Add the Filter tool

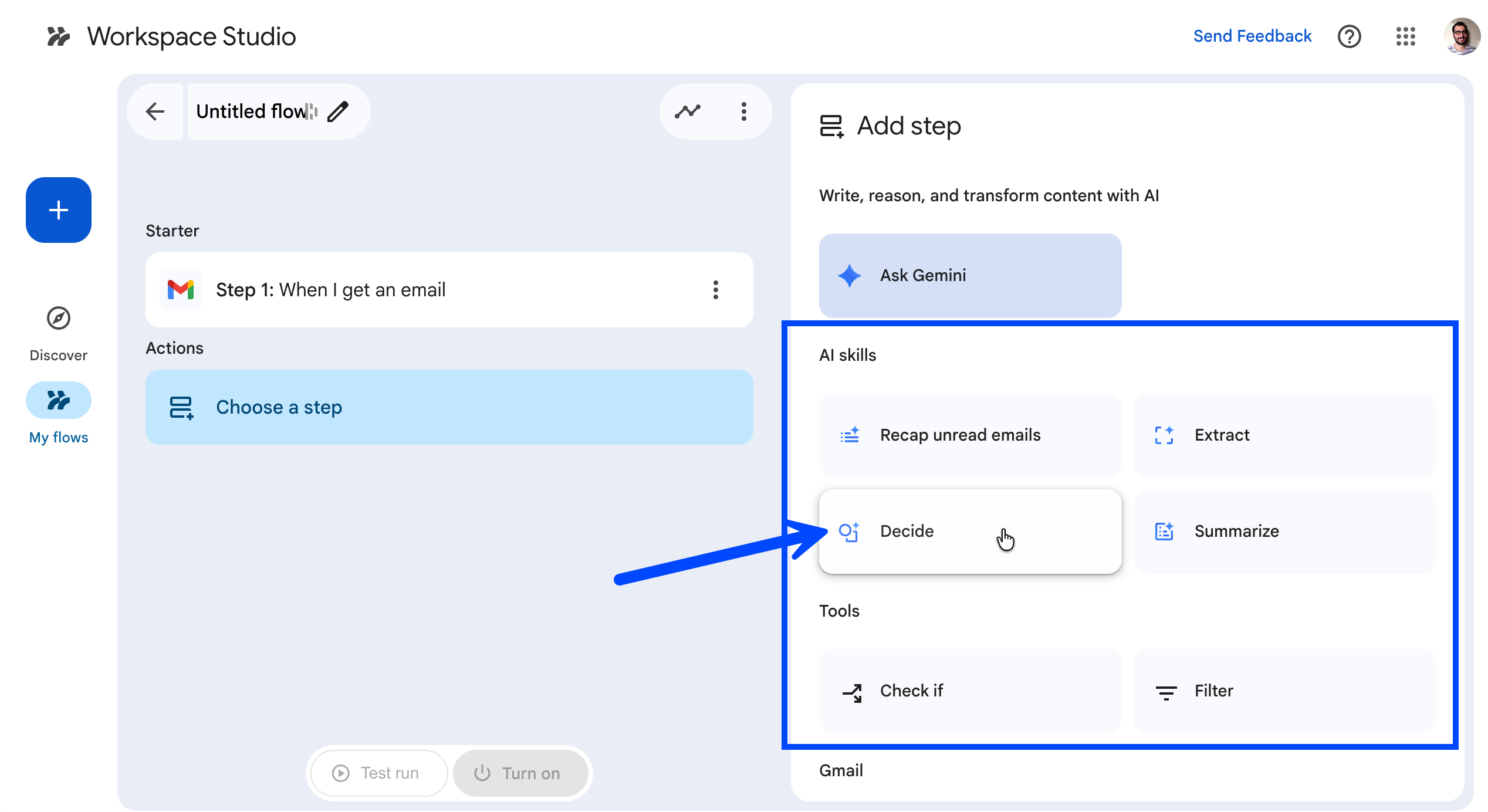1284,691
